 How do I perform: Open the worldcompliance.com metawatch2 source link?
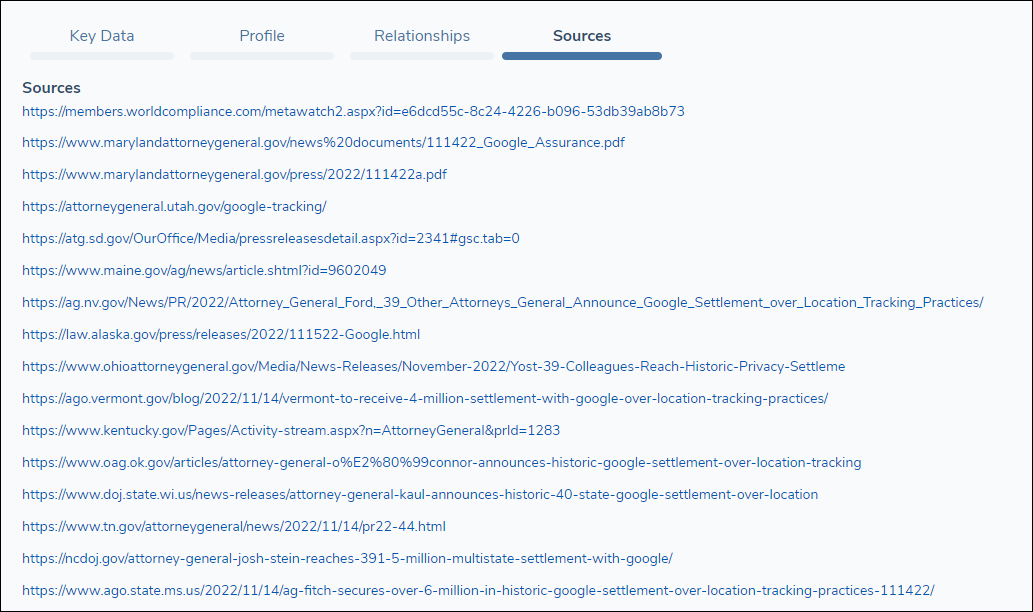point(353,111)
